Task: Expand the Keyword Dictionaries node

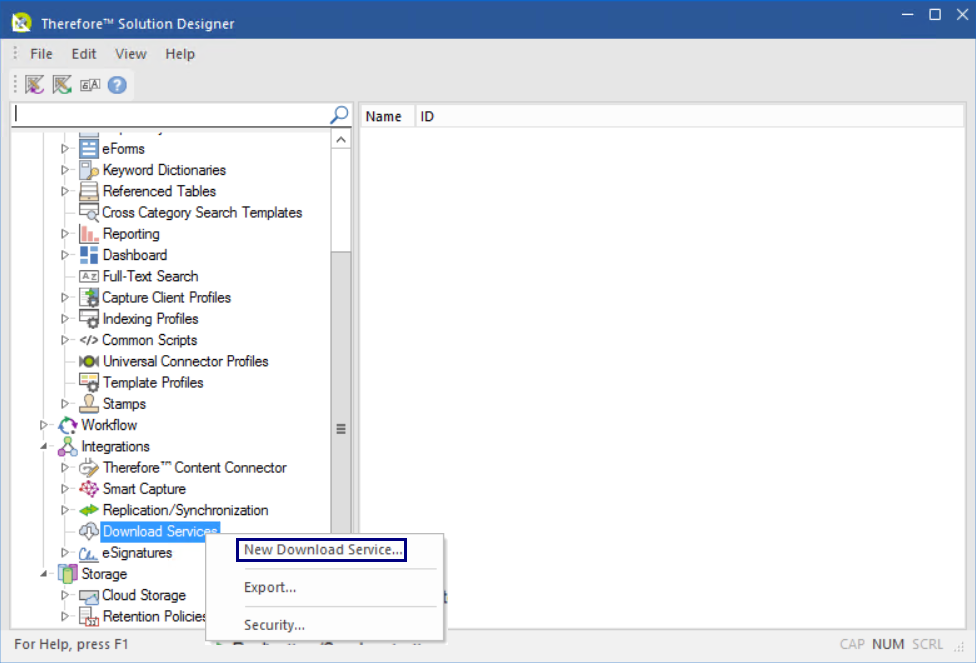Action: point(65,170)
